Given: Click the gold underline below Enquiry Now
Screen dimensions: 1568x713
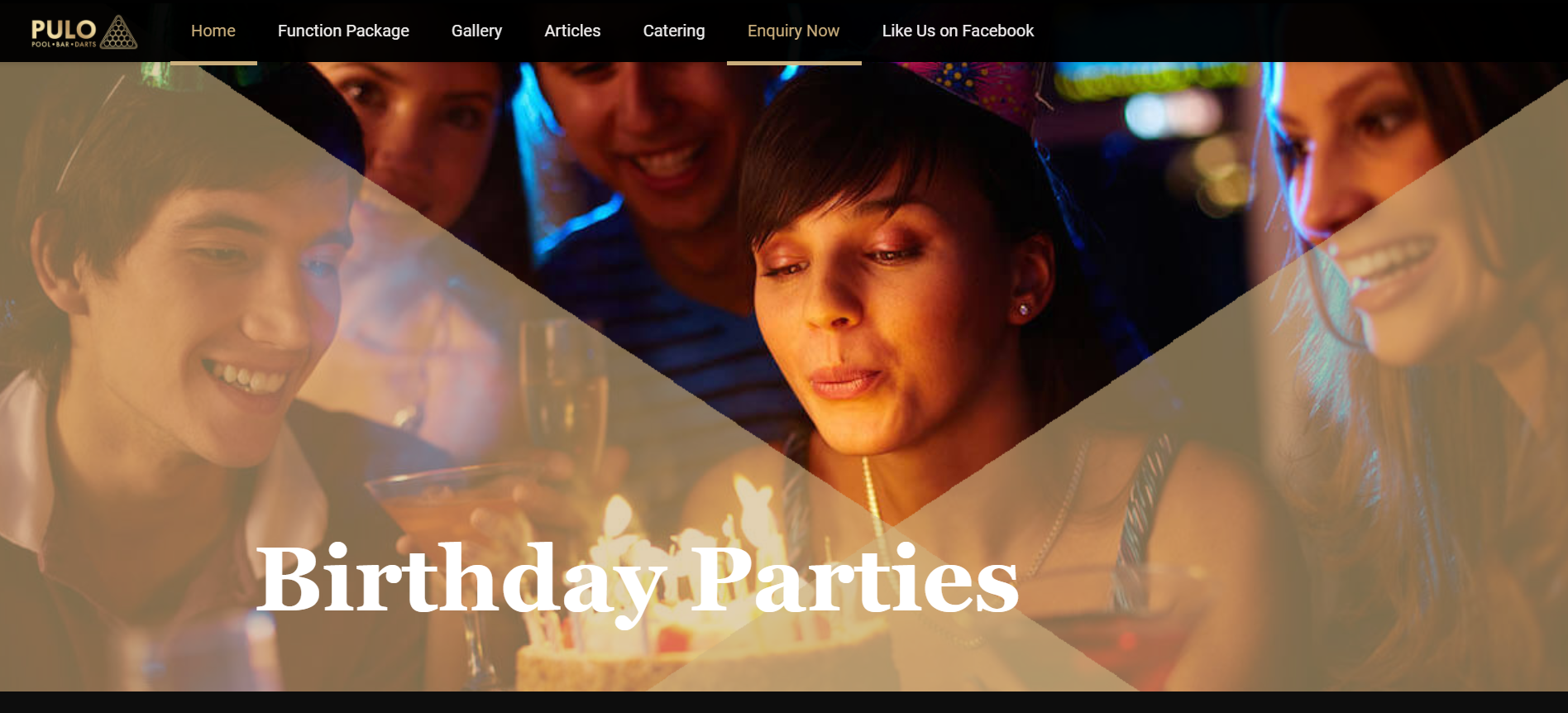Looking at the screenshot, I should point(794,63).
